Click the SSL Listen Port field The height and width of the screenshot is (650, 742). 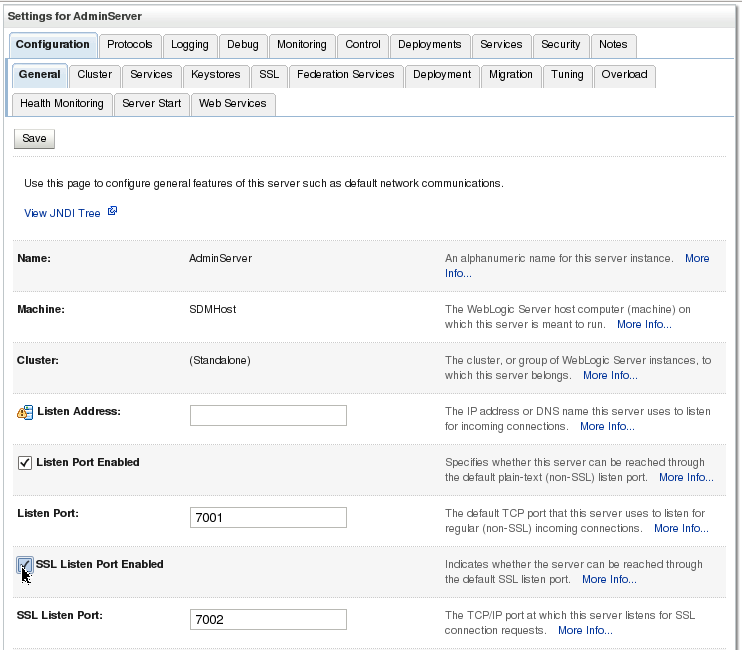click(268, 620)
